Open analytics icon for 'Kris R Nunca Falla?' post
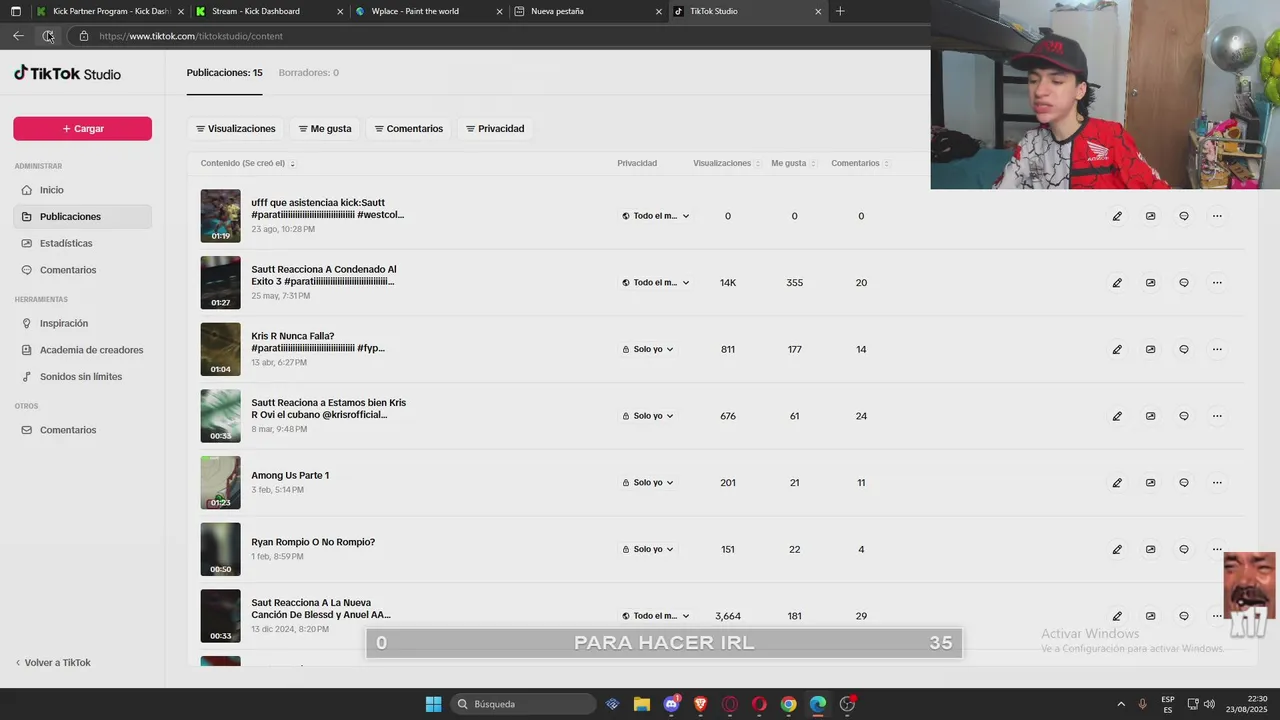 click(x=1150, y=349)
